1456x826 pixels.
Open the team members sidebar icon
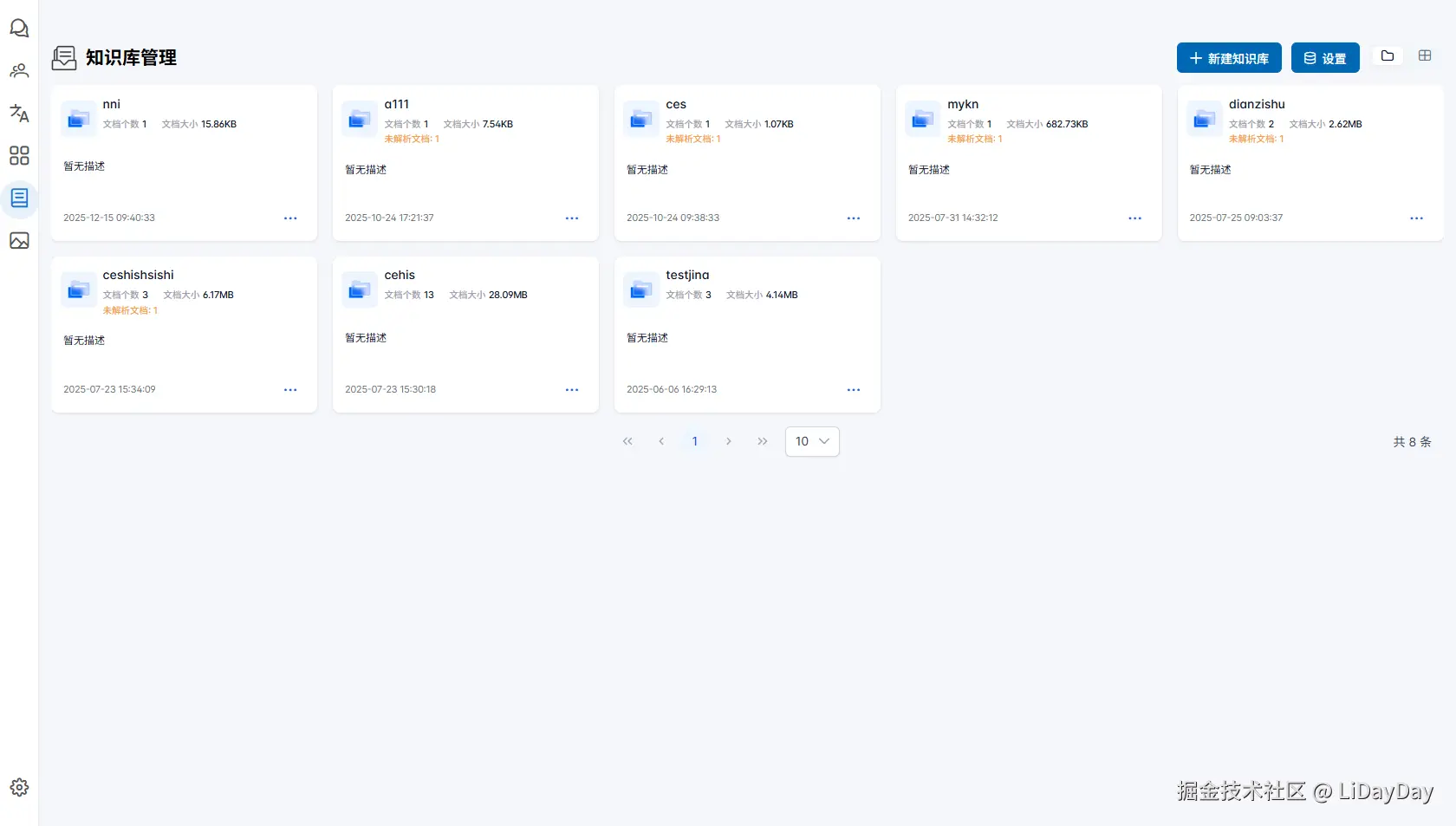19,71
